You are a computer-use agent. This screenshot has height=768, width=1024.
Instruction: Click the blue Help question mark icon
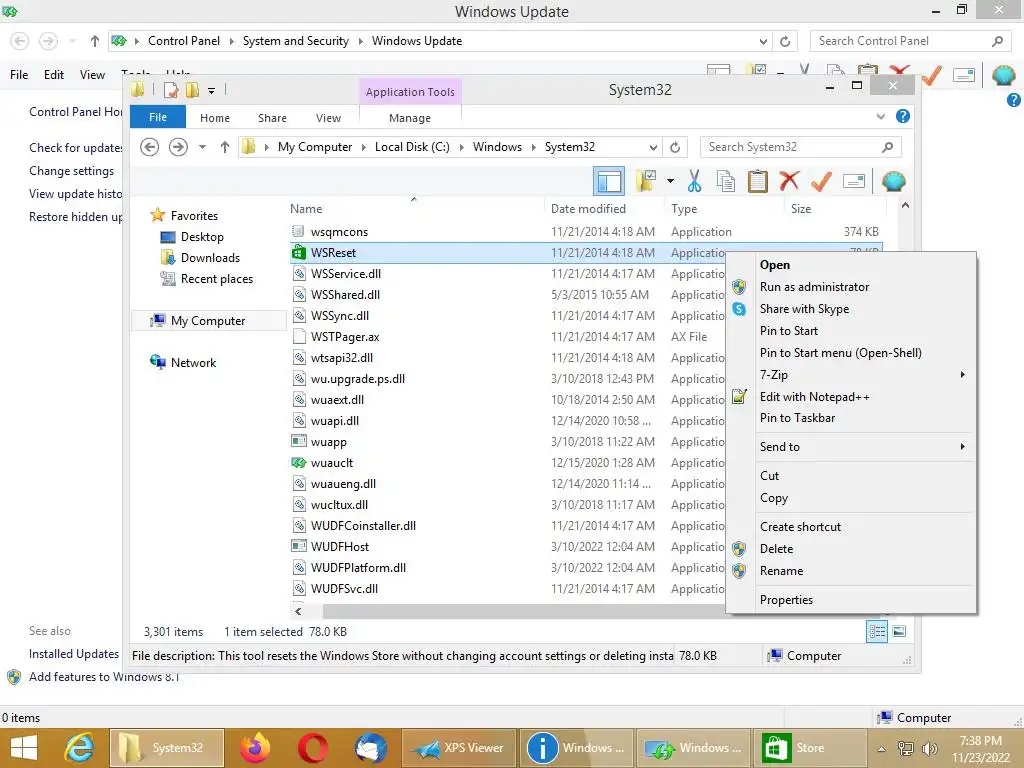coord(903,116)
